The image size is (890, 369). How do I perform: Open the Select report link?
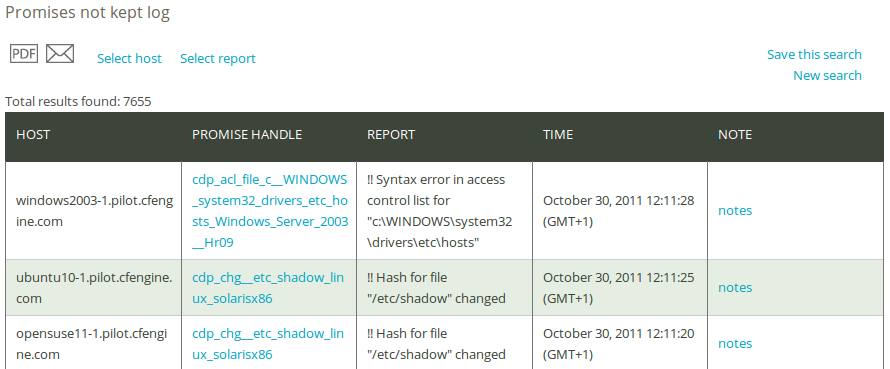[218, 58]
